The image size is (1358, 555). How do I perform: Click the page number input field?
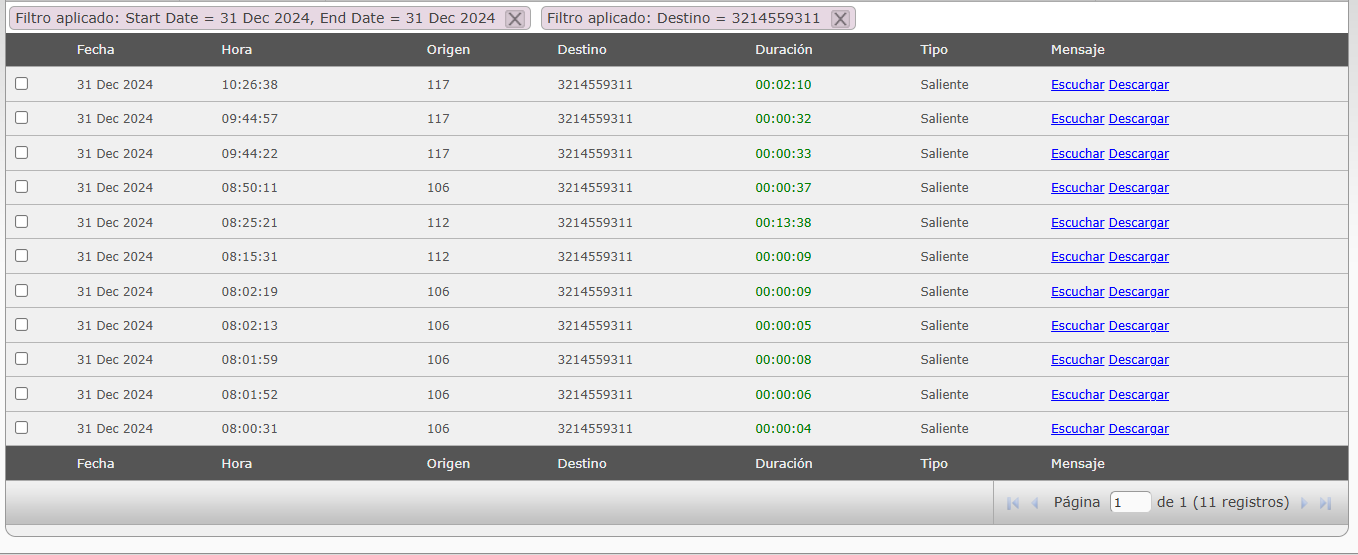click(1130, 503)
